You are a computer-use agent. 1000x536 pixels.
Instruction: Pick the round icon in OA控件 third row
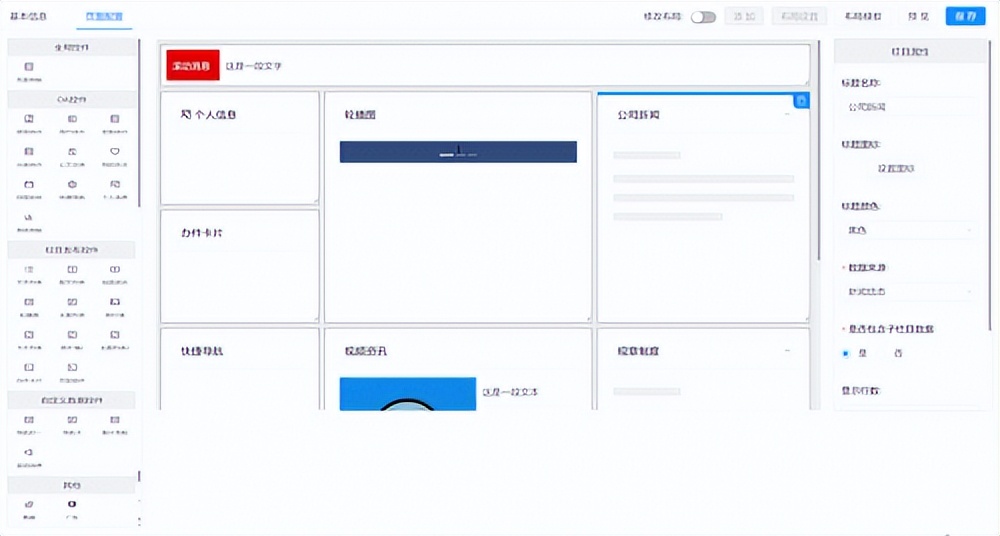coord(72,184)
